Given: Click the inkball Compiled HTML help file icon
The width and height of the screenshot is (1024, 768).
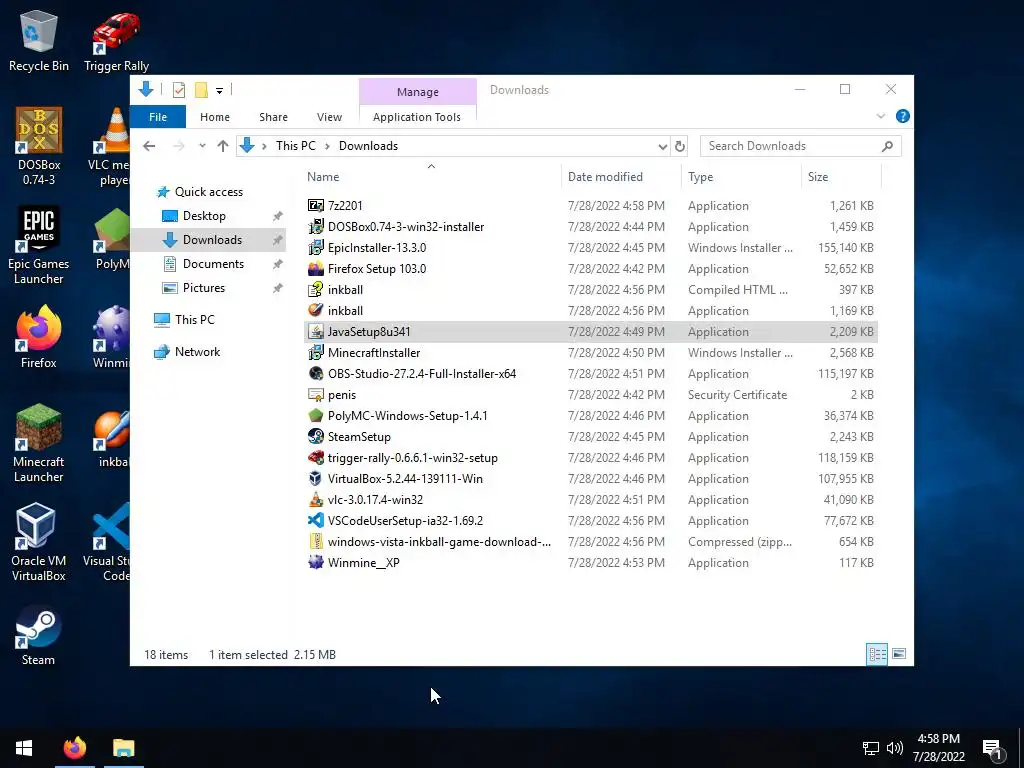Looking at the screenshot, I should (x=315, y=289).
